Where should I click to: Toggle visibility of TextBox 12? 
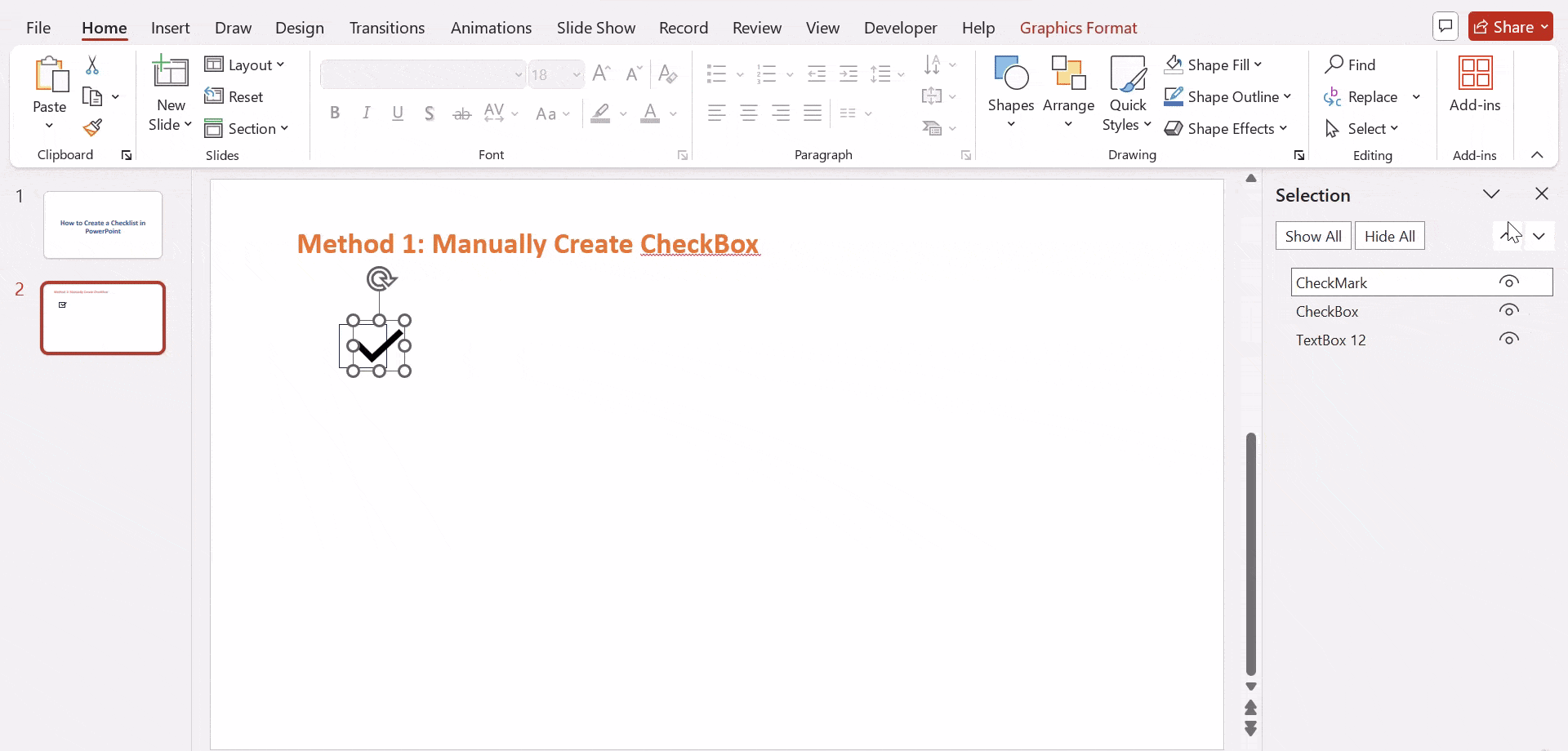(1508, 338)
